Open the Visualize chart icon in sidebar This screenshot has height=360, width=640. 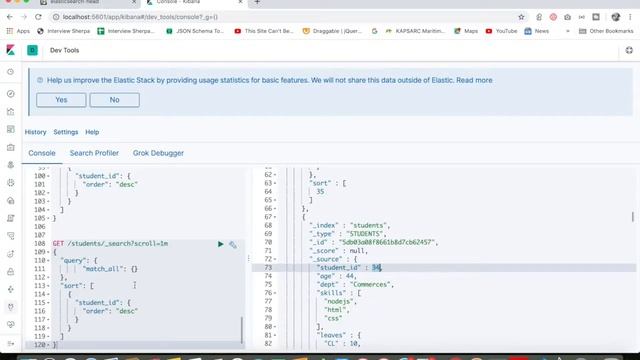click(11, 111)
